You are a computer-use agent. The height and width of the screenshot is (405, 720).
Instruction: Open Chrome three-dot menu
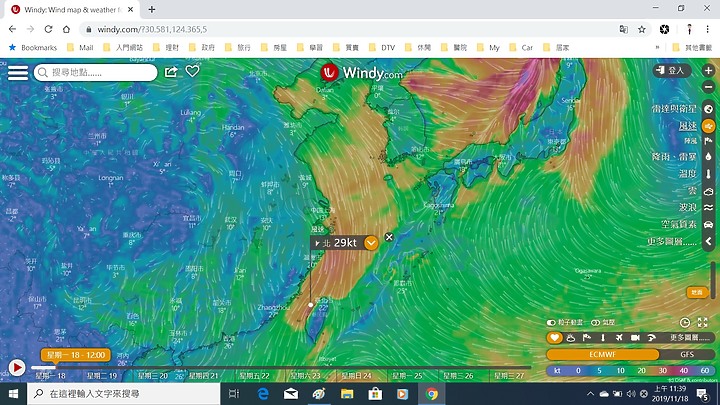tap(708, 29)
